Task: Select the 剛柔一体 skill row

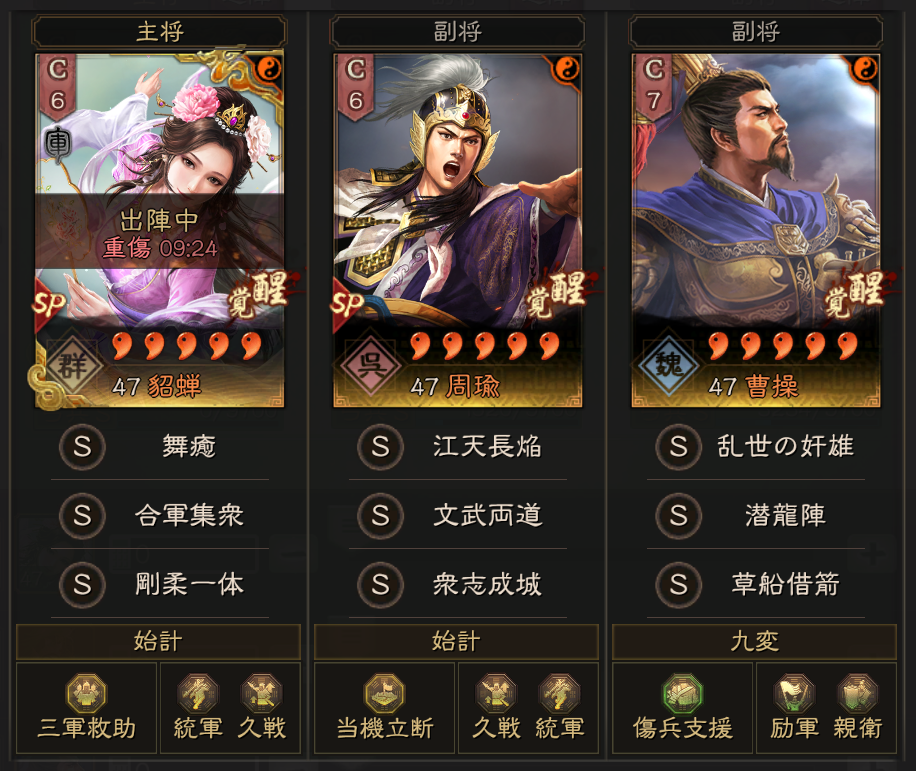Action: coord(159,584)
